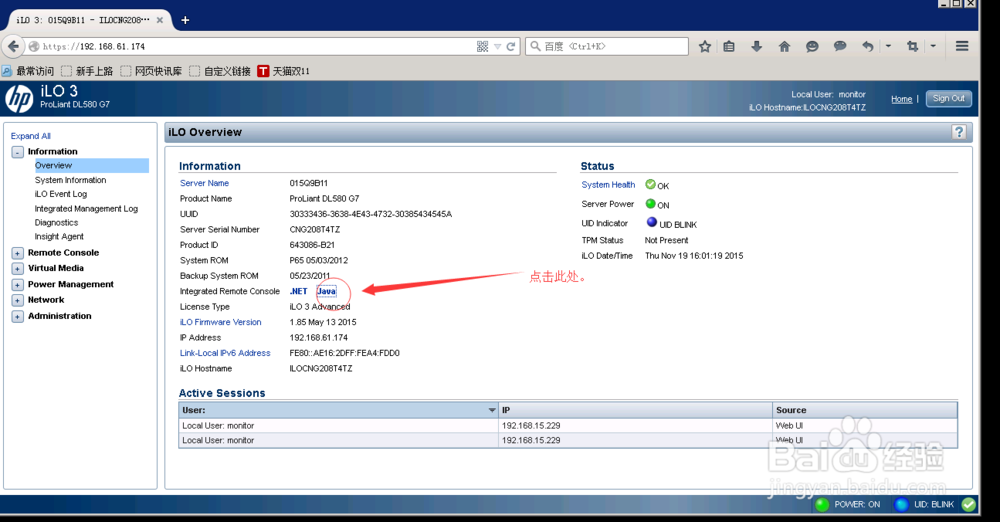Screen dimensions: 1000x522
Task: Open Insight Agent page
Action: click(59, 237)
